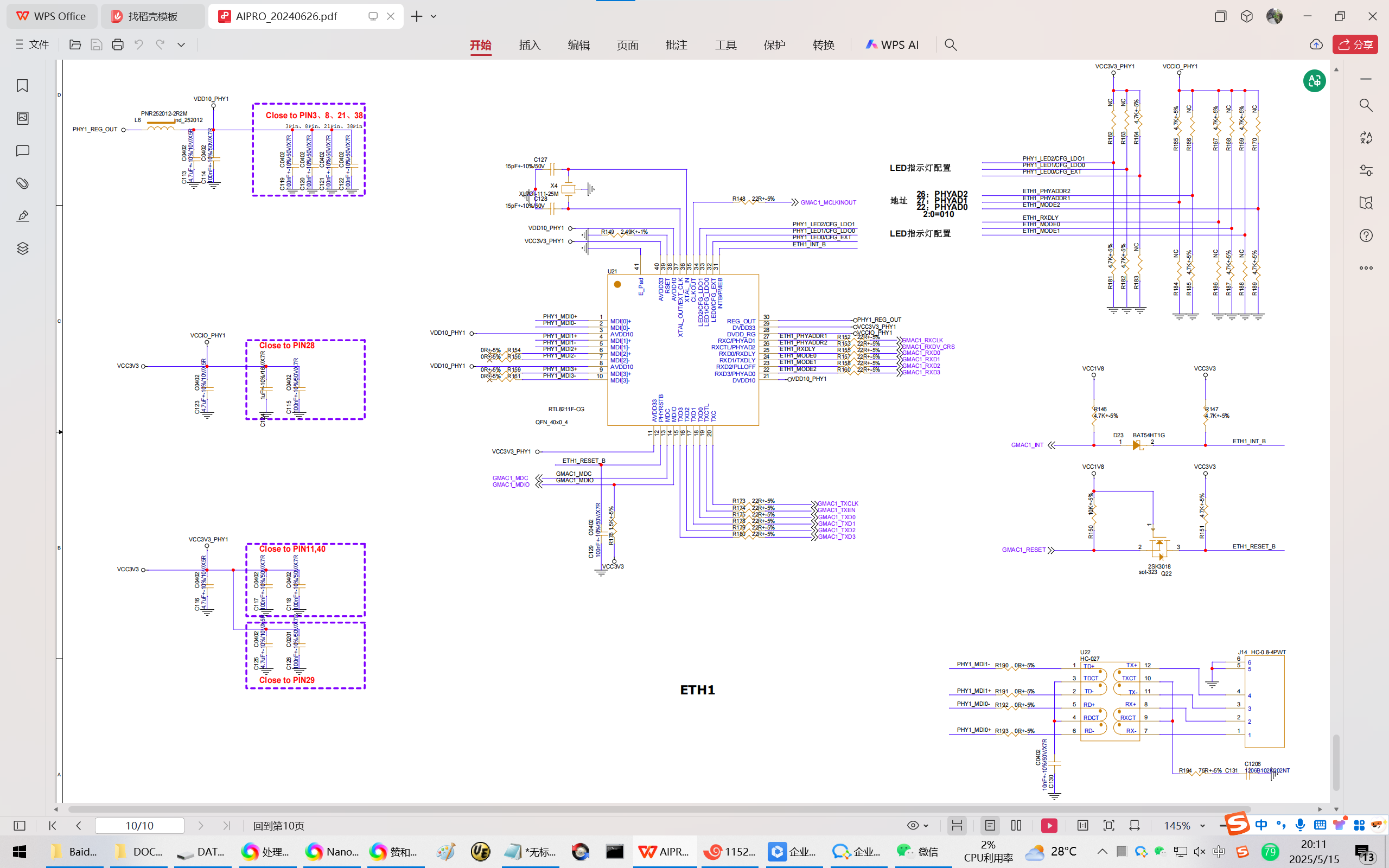This screenshot has width=1389, height=868.
Task: Toggle two-page view mode
Action: [x=1016, y=826]
